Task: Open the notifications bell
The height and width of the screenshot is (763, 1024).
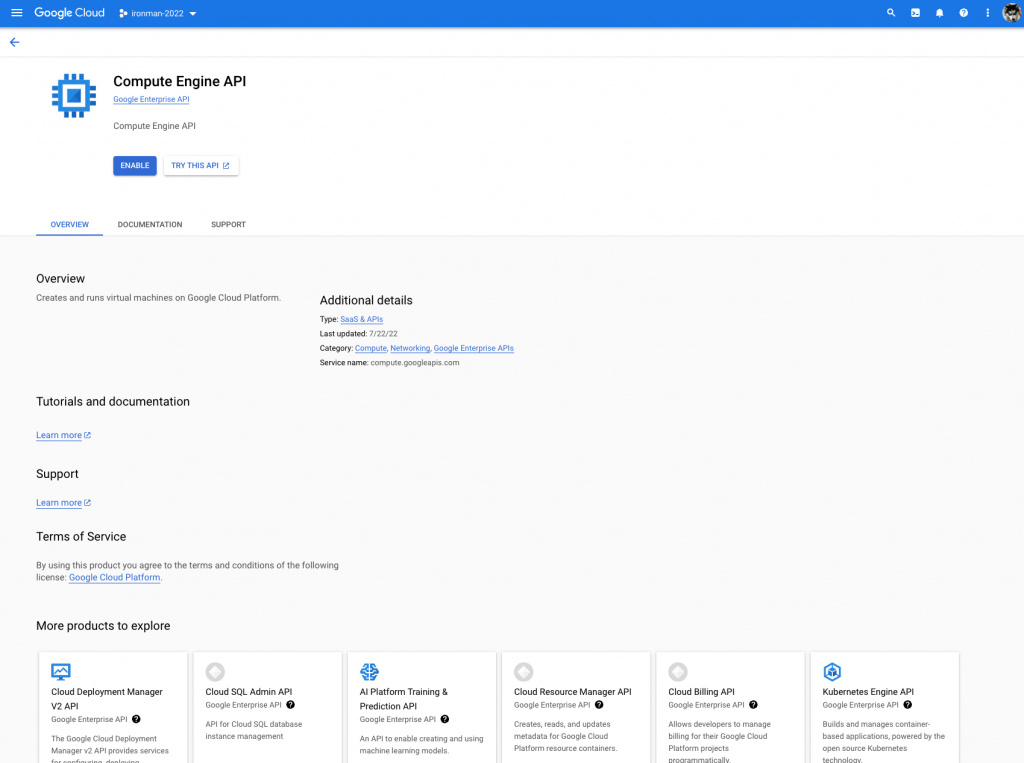Action: pos(940,13)
